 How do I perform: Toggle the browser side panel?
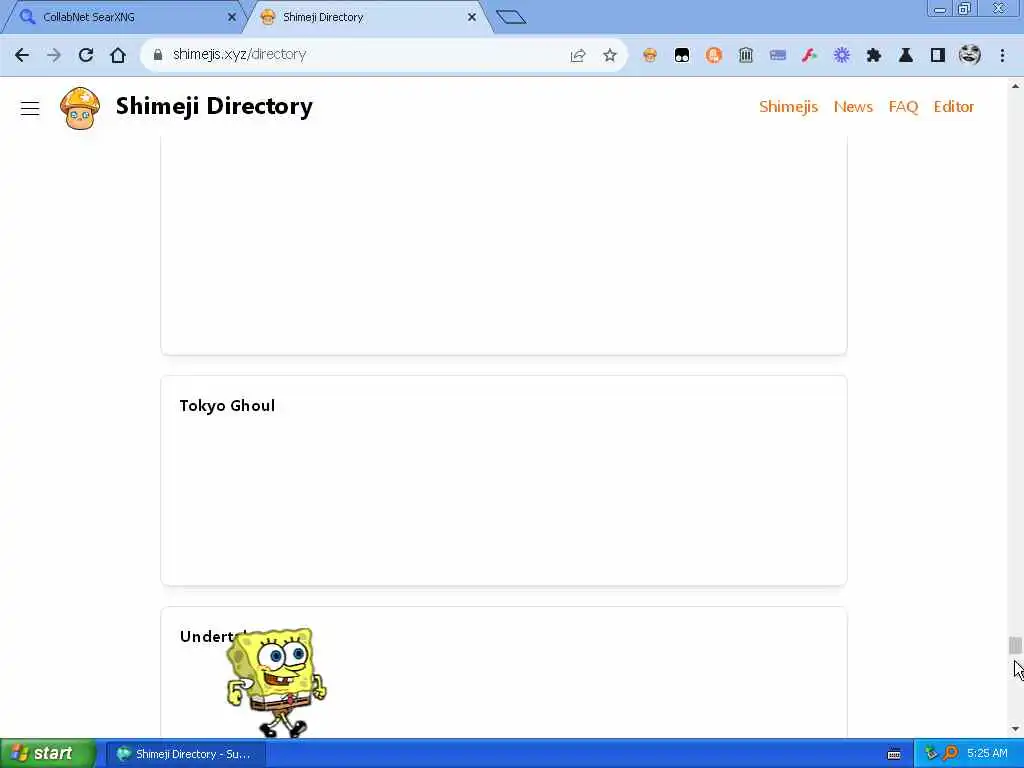point(938,56)
